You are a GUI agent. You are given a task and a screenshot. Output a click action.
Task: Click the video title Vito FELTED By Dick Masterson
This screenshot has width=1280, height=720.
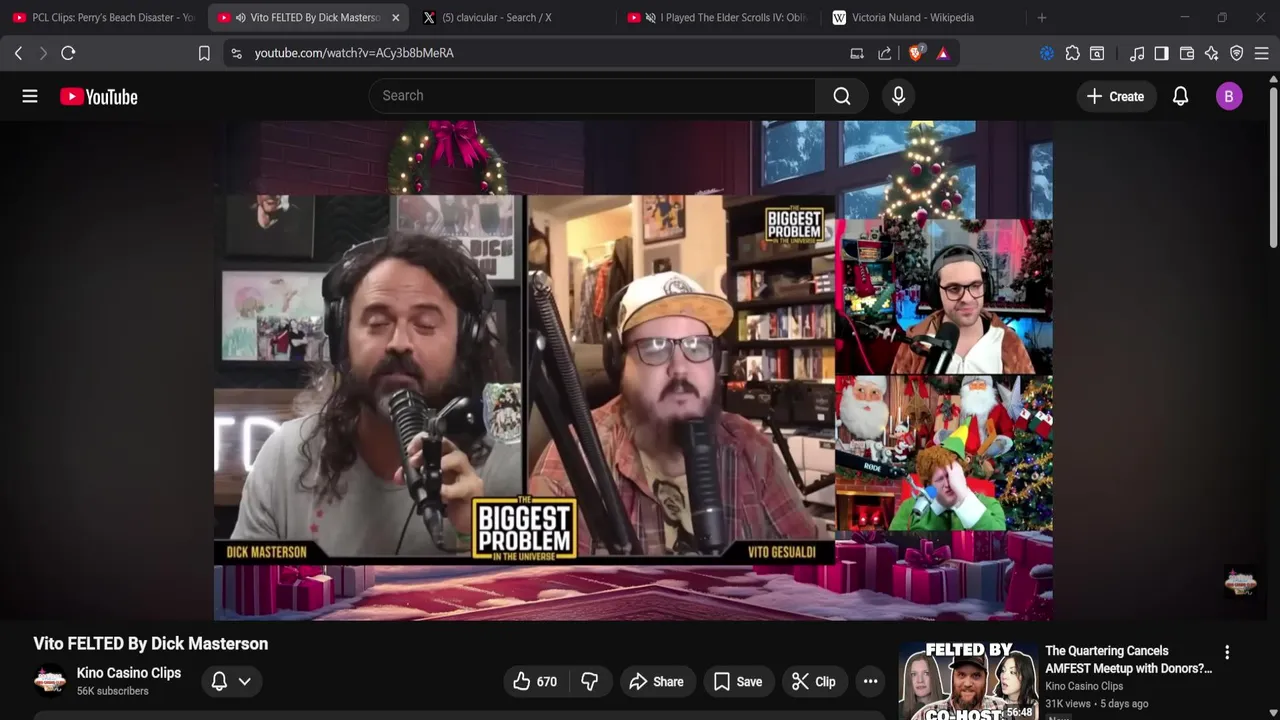(x=151, y=644)
